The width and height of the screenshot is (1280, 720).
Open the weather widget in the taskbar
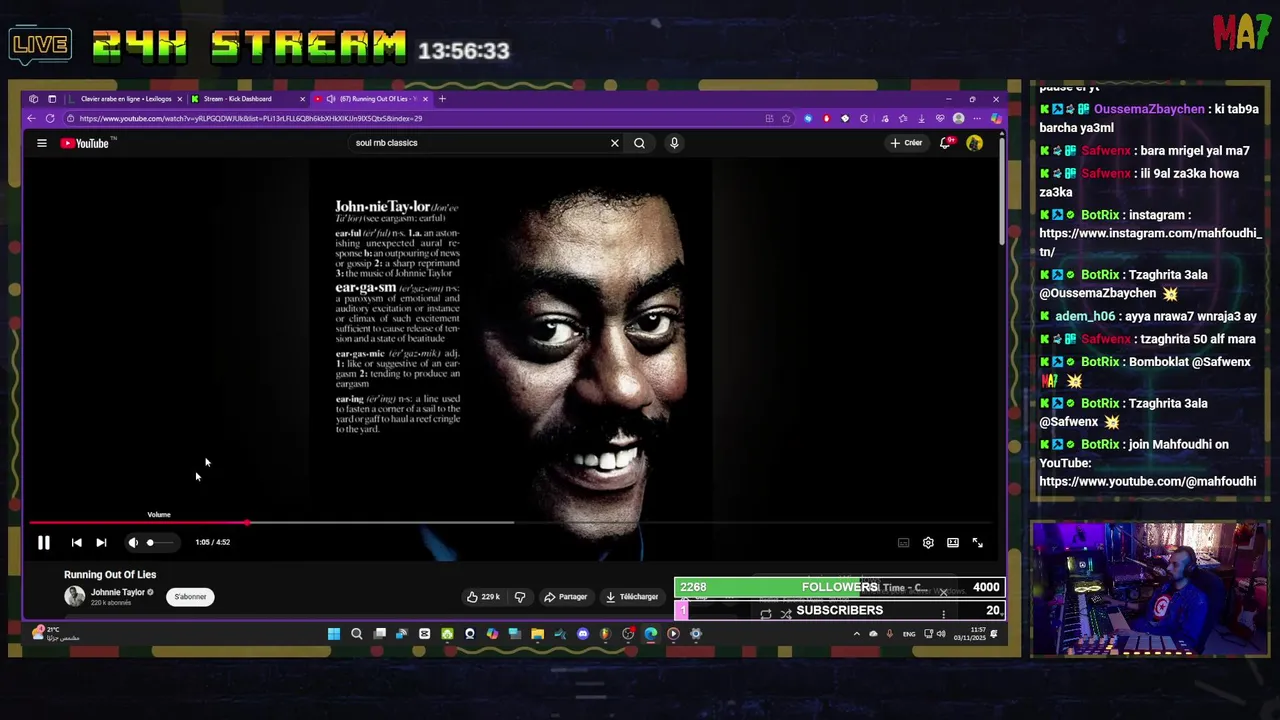(55, 634)
